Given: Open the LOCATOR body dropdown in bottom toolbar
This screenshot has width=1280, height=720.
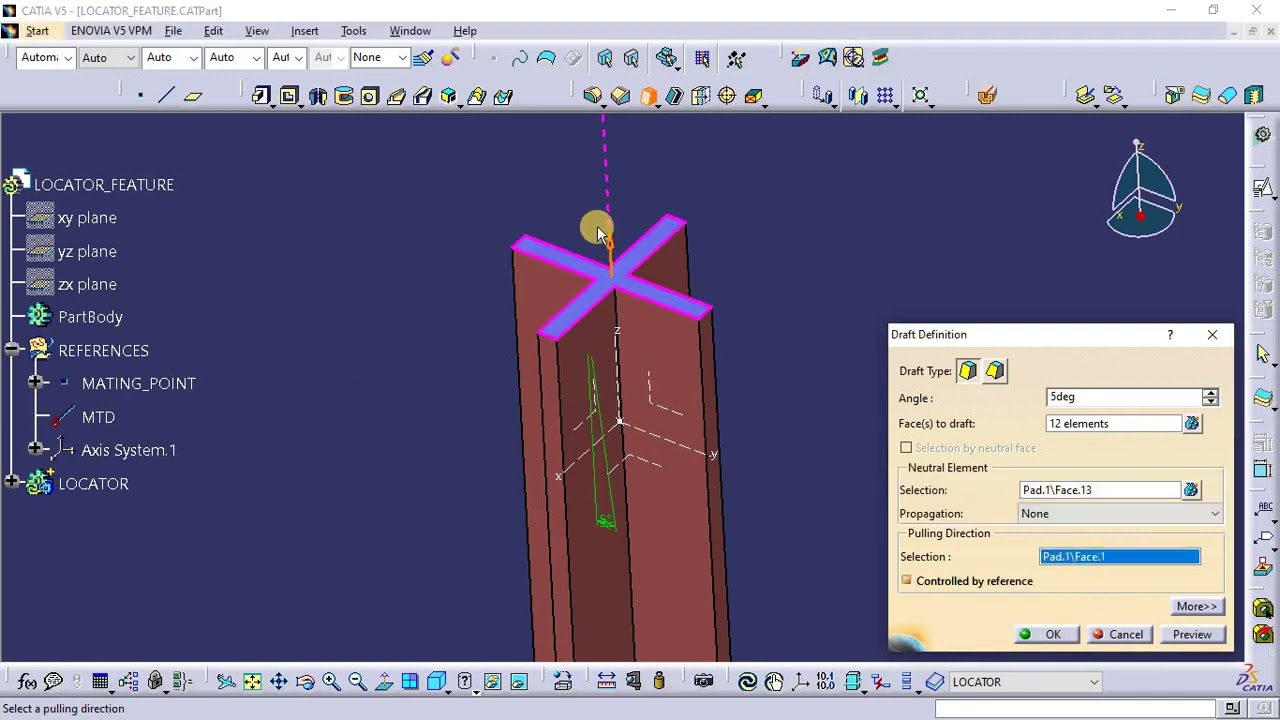Looking at the screenshot, I should click(1025, 682).
